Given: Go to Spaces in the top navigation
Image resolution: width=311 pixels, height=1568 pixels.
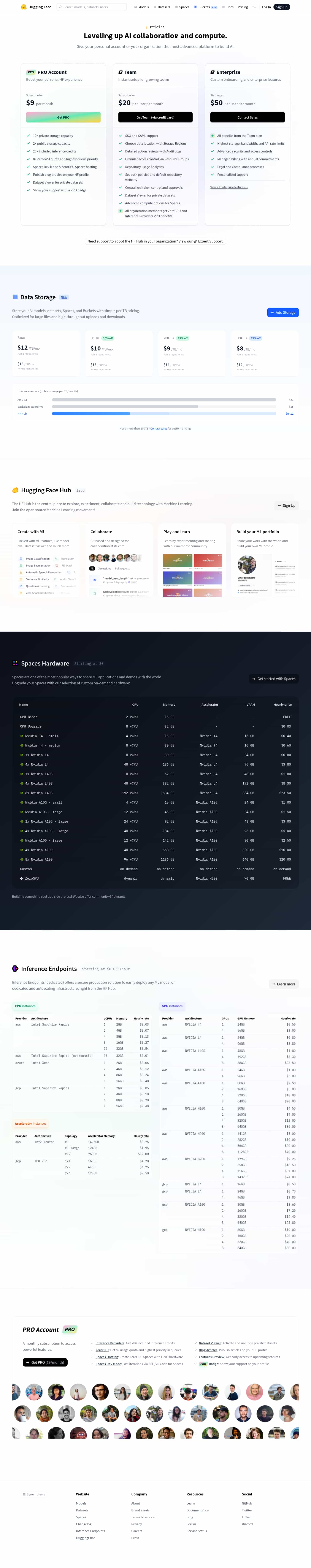Looking at the screenshot, I should [182, 7].
